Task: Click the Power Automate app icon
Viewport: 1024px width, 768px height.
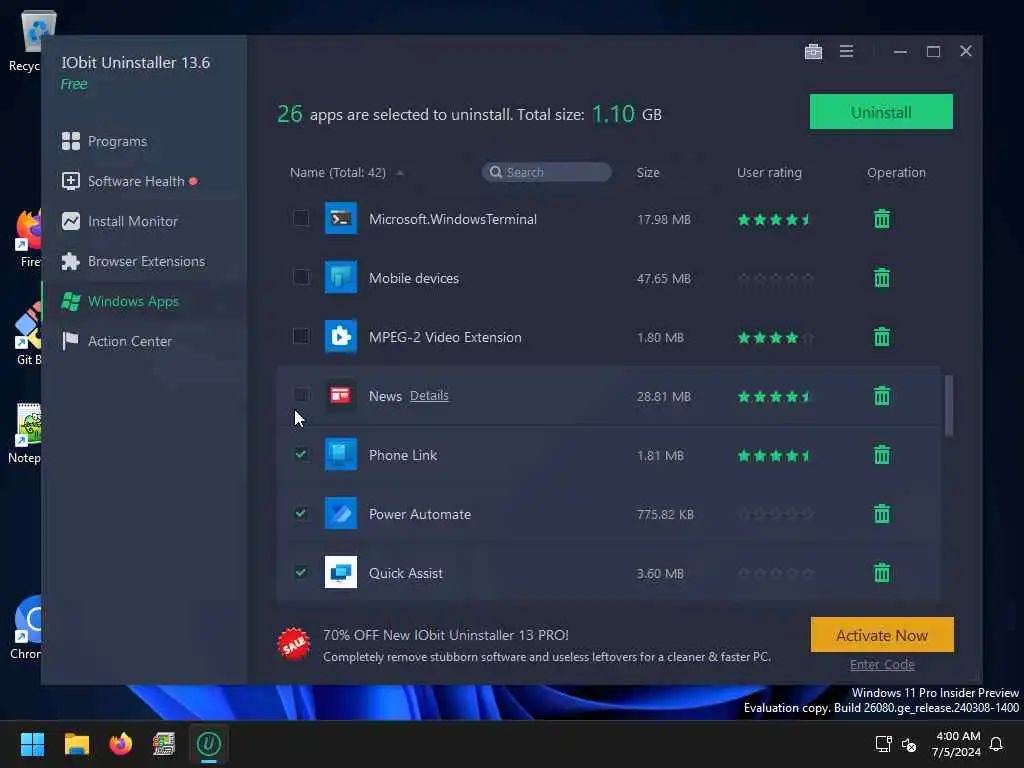Action: [341, 513]
